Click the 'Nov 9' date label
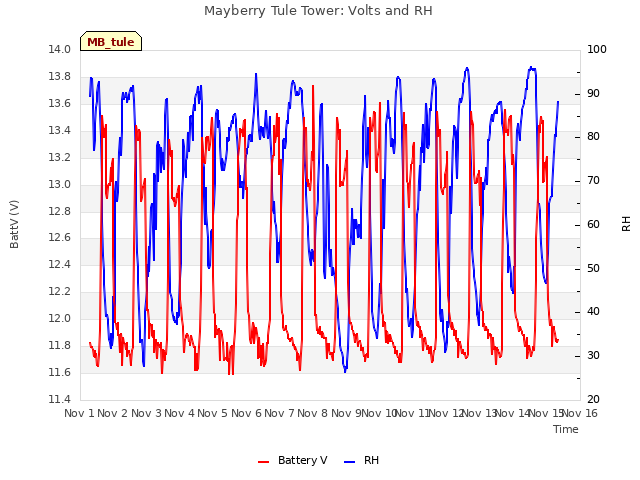The height and width of the screenshot is (480, 640). pyautogui.click(x=346, y=413)
